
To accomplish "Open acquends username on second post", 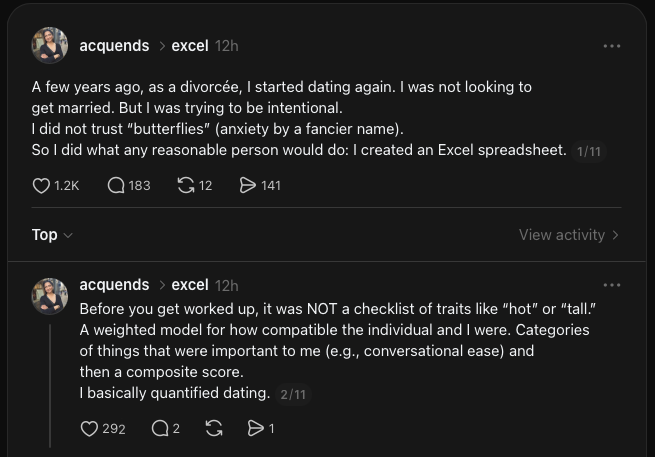I will pos(114,285).
